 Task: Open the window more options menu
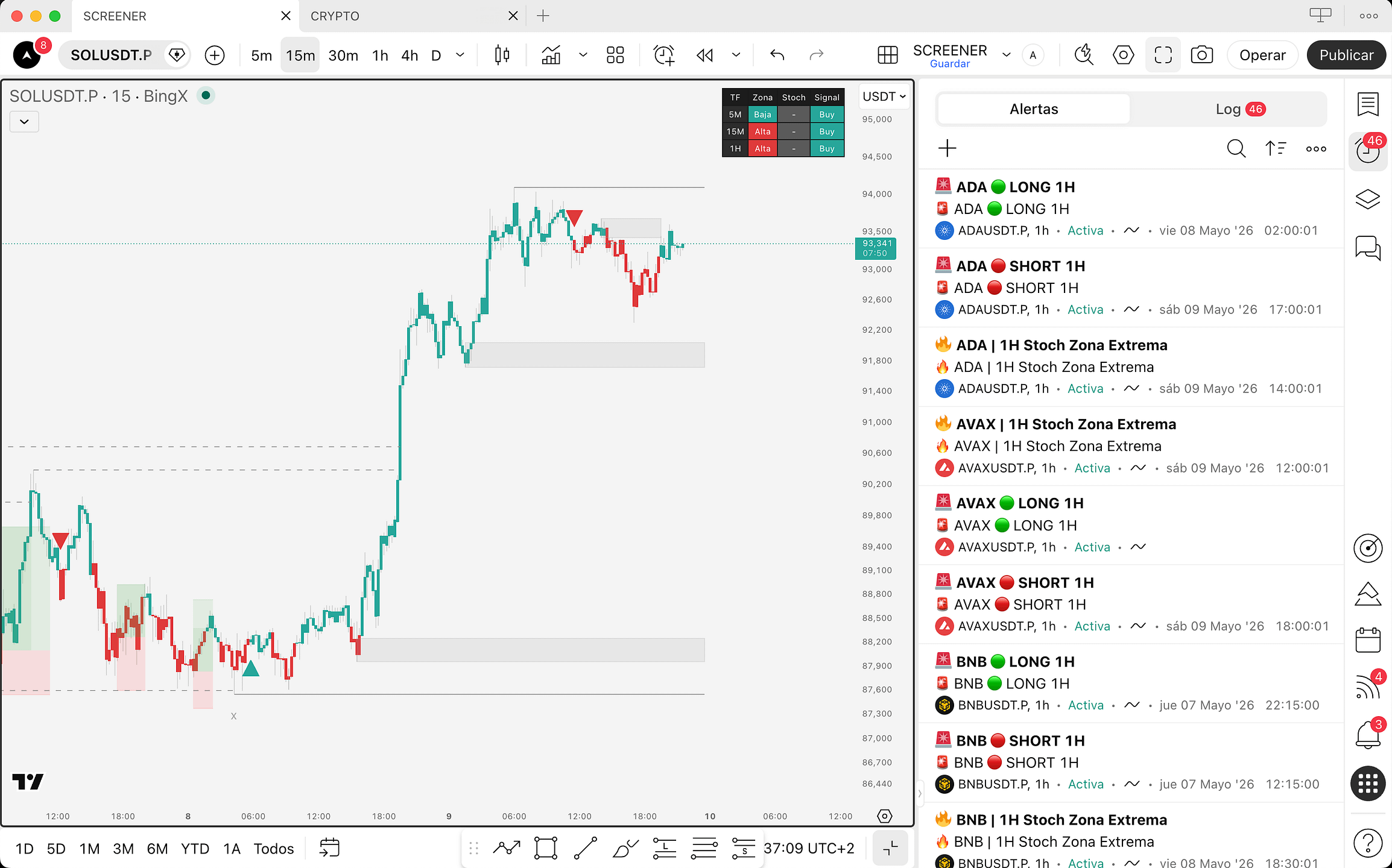1368,16
